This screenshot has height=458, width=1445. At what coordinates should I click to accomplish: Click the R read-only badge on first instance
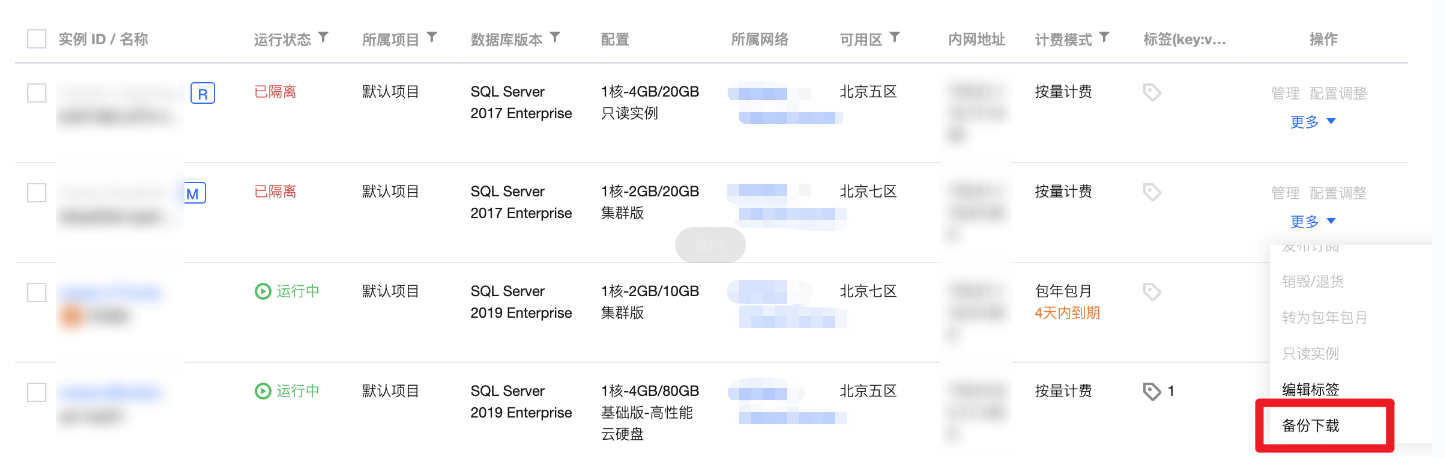[203, 94]
